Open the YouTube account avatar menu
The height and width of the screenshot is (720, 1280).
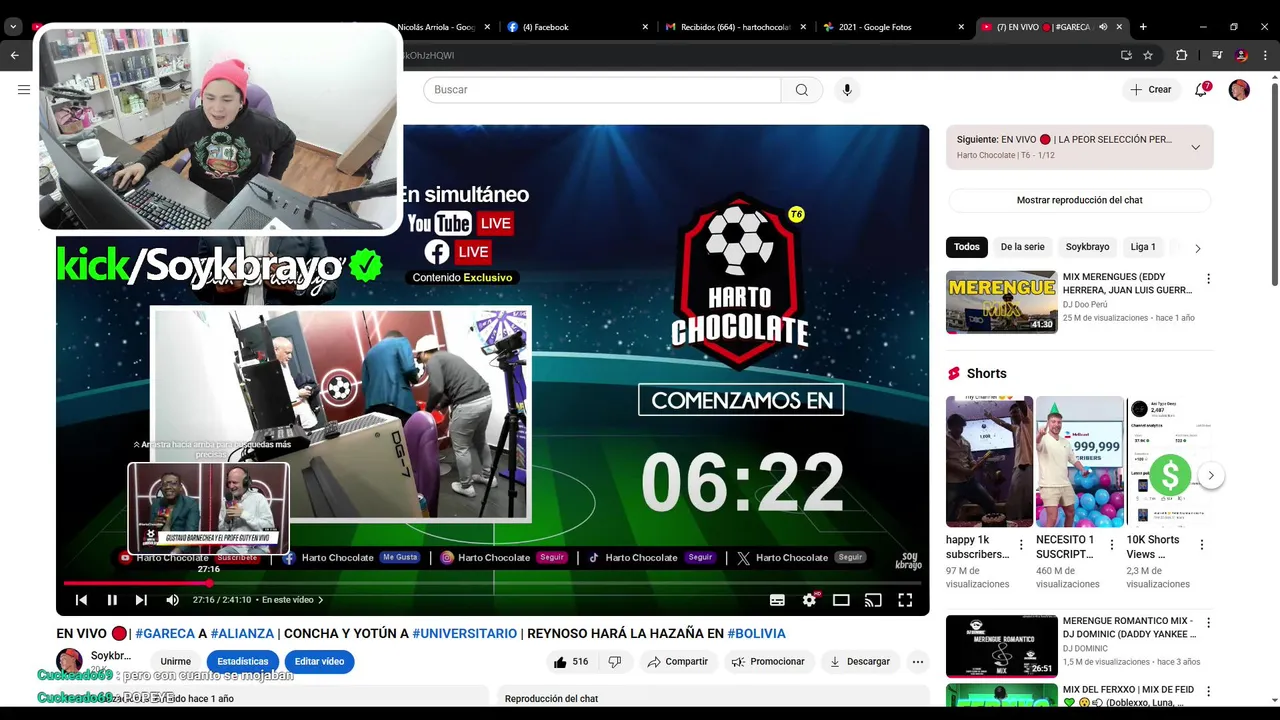coord(1239,90)
